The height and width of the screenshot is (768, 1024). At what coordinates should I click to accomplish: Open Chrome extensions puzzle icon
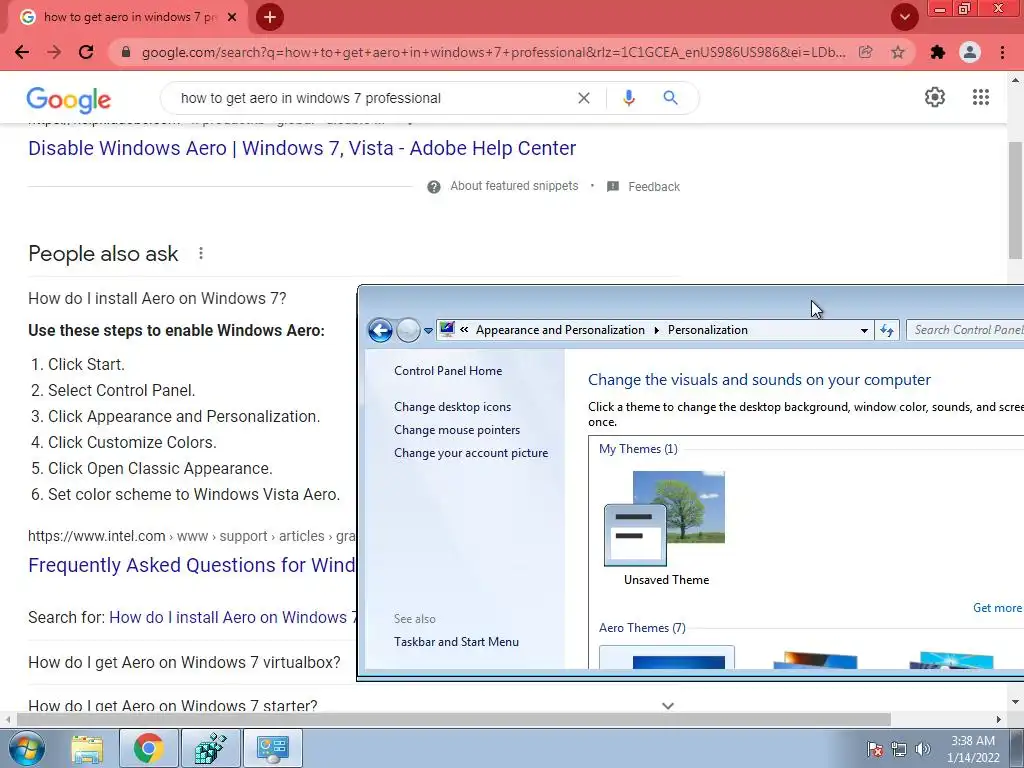(938, 52)
